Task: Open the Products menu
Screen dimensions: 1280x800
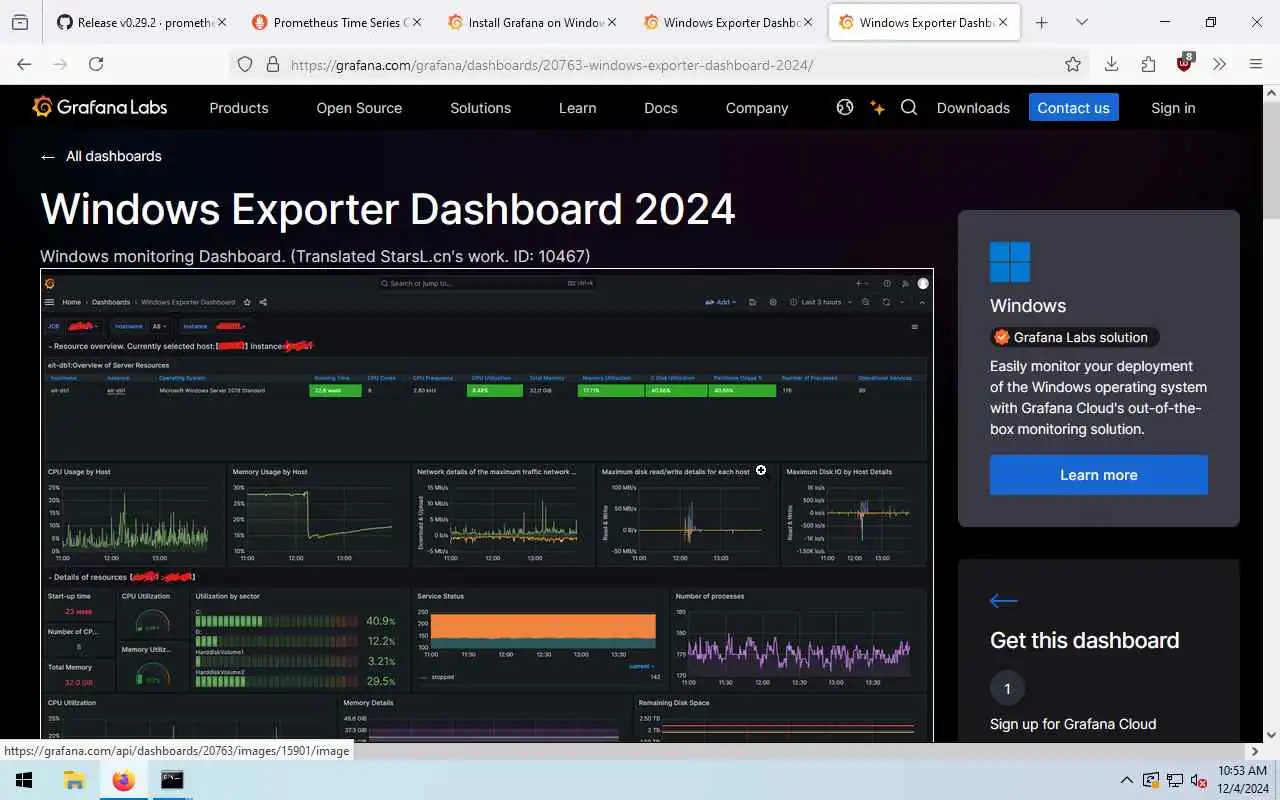Action: (x=239, y=108)
